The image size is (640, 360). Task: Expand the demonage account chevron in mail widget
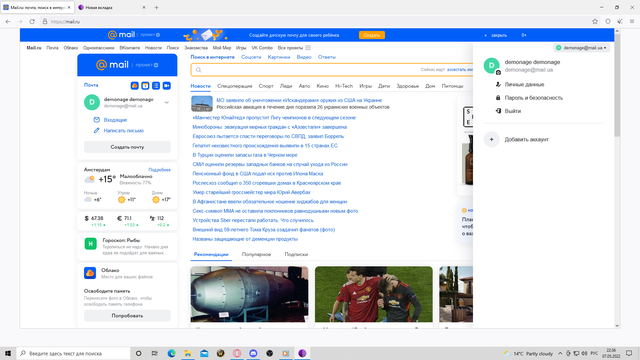(x=167, y=102)
